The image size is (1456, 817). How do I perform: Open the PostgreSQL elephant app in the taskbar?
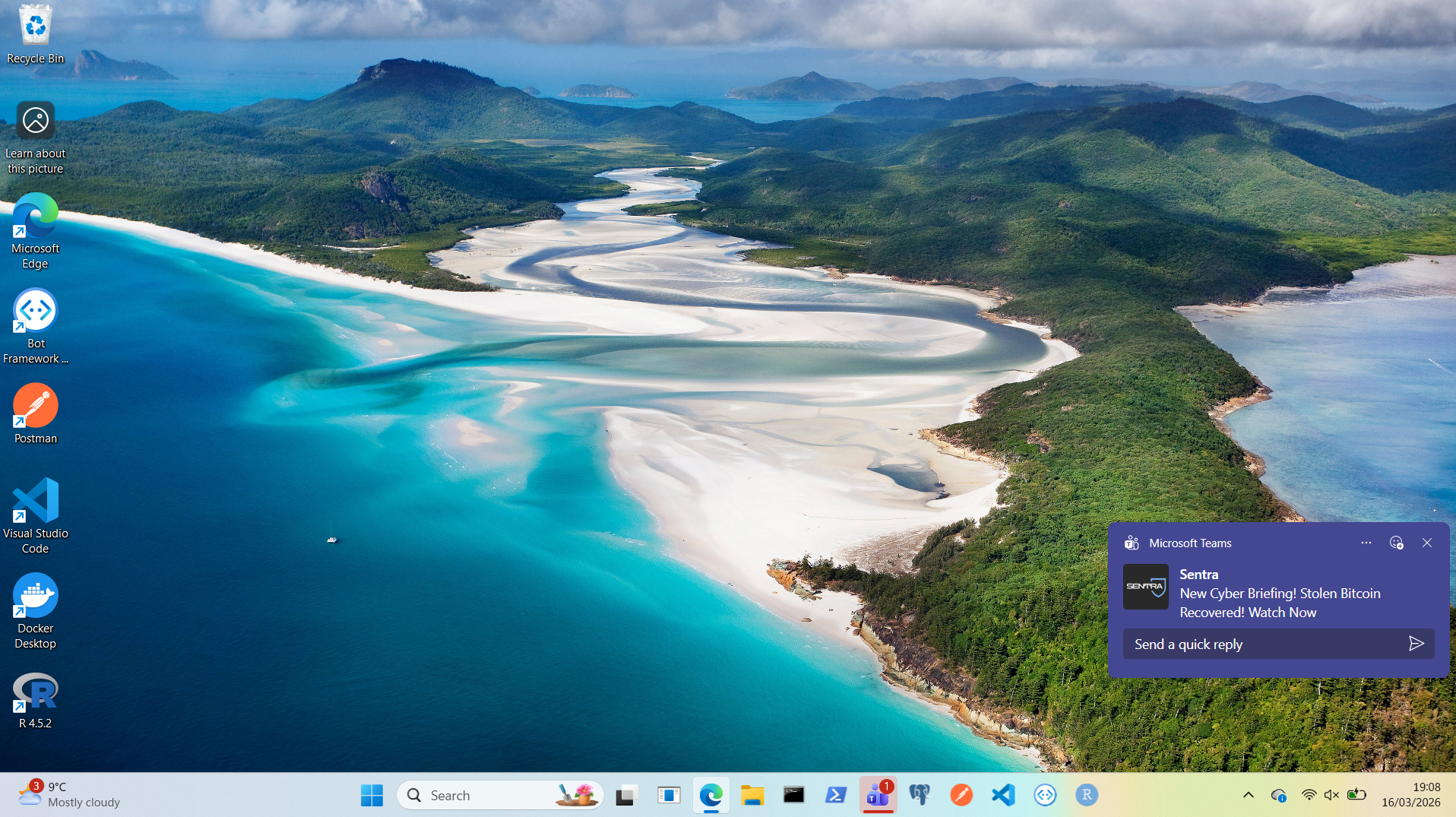tap(919, 795)
